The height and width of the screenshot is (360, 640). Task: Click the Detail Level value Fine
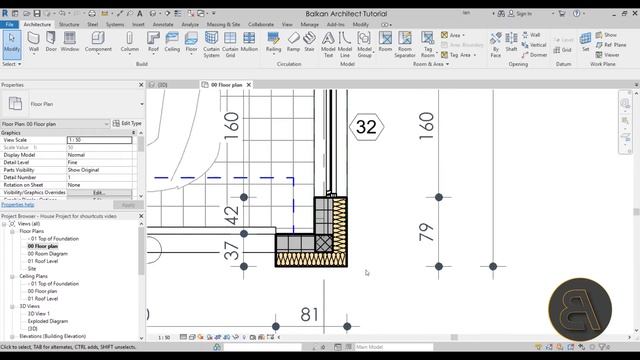(100, 162)
